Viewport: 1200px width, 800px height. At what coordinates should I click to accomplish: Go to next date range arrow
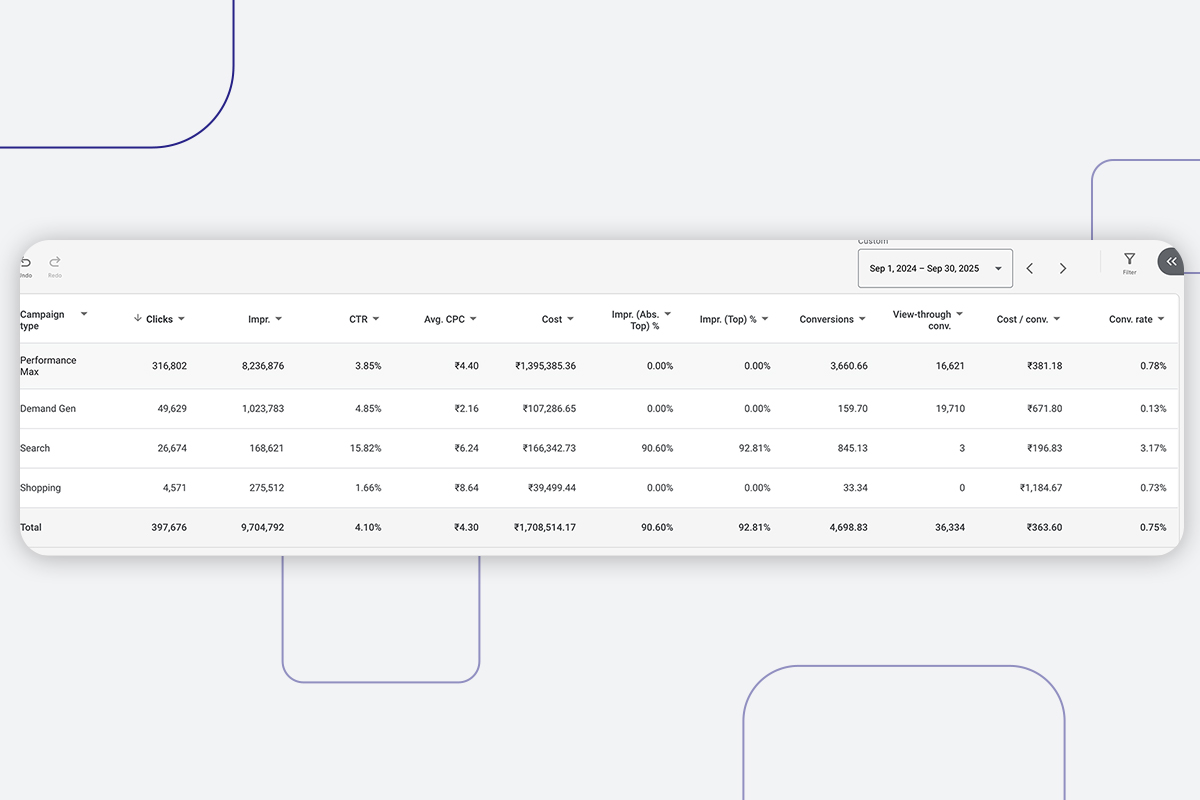click(x=1063, y=269)
